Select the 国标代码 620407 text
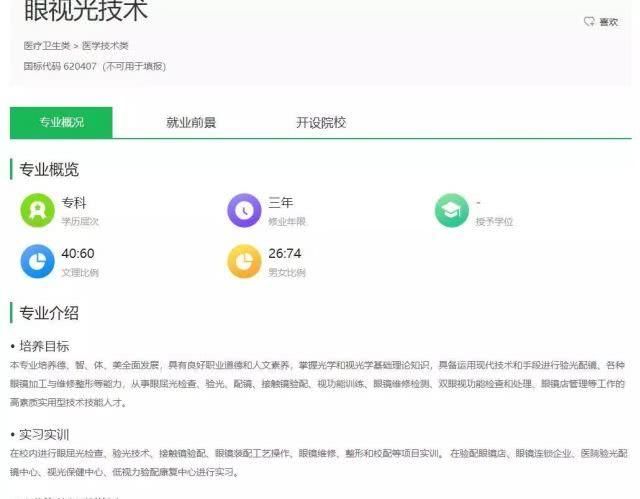The image size is (640, 499). [x=60, y=66]
